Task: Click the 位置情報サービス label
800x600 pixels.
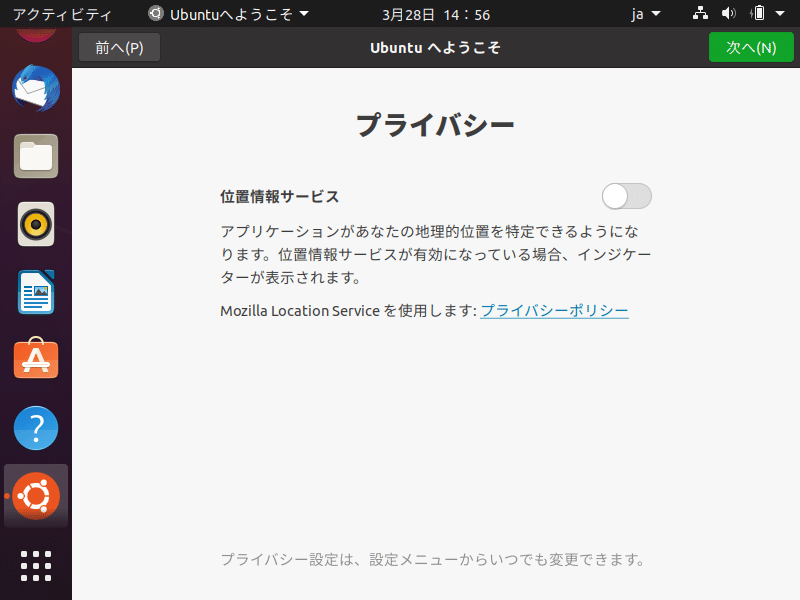Action: coord(279,196)
